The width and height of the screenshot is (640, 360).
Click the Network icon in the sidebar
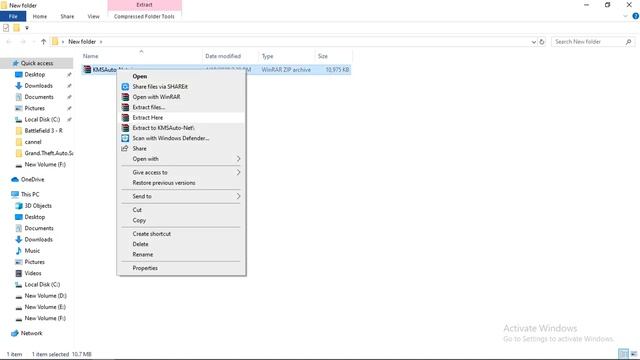pyautogui.click(x=15, y=333)
